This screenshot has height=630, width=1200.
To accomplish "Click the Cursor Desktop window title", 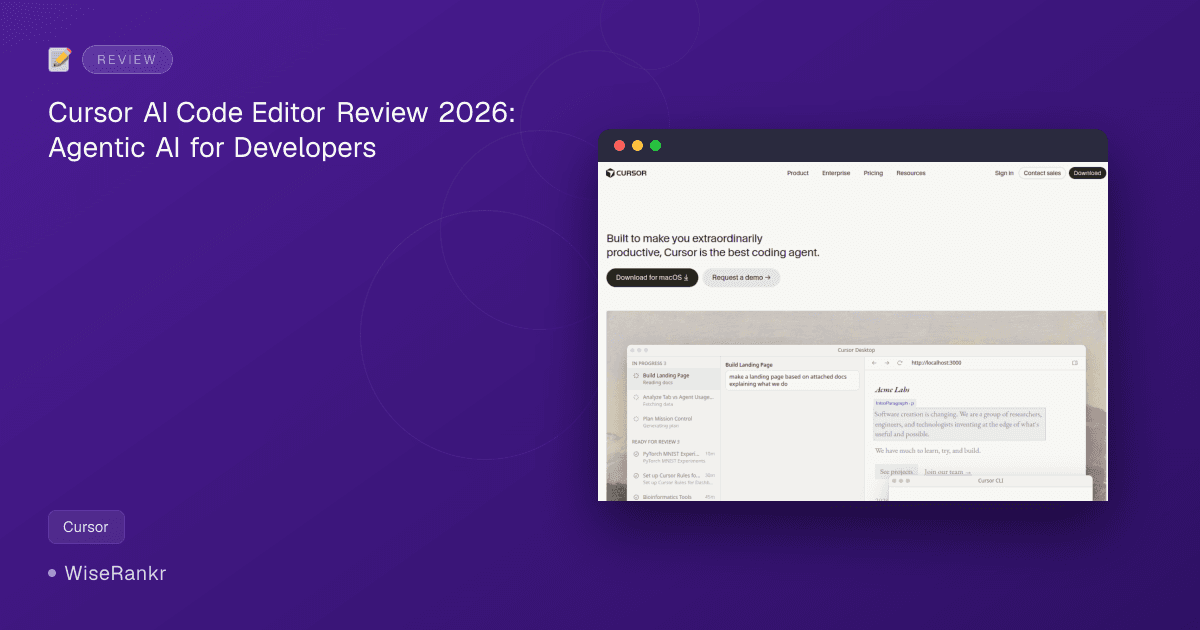I will tap(856, 350).
